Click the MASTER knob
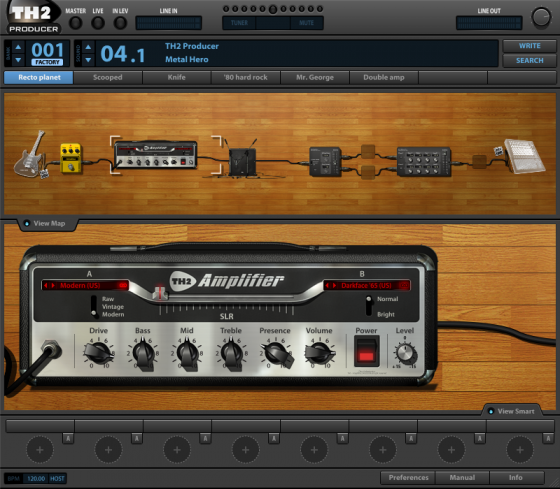The image size is (560, 489). point(75,23)
